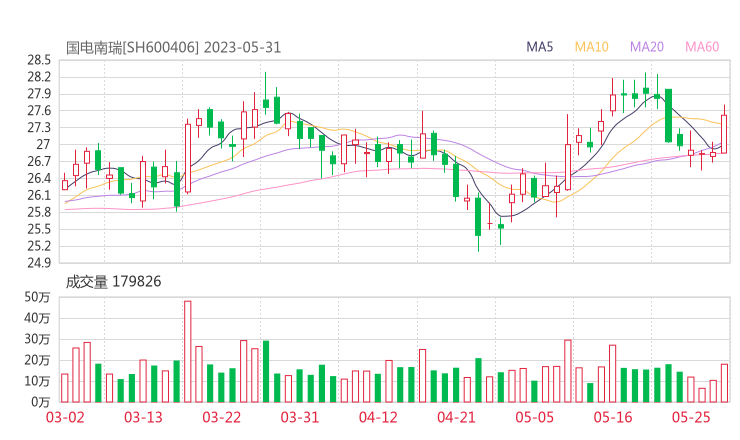Click the 27.6 price axis label

click(39, 111)
